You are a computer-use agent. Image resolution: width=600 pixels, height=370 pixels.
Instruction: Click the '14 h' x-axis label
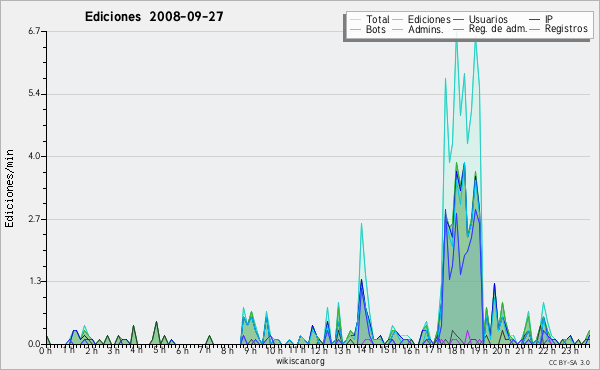(x=364, y=350)
